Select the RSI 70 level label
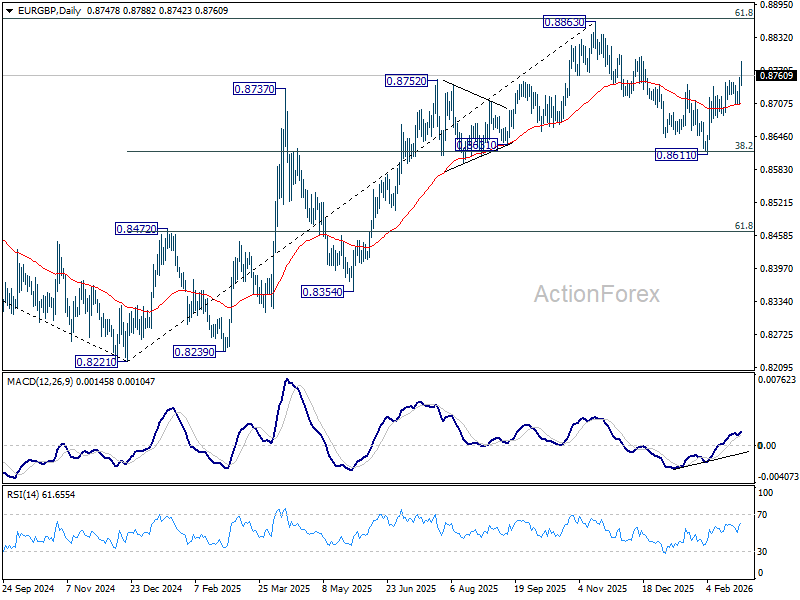This screenshot has height=600, width=800. point(762,515)
